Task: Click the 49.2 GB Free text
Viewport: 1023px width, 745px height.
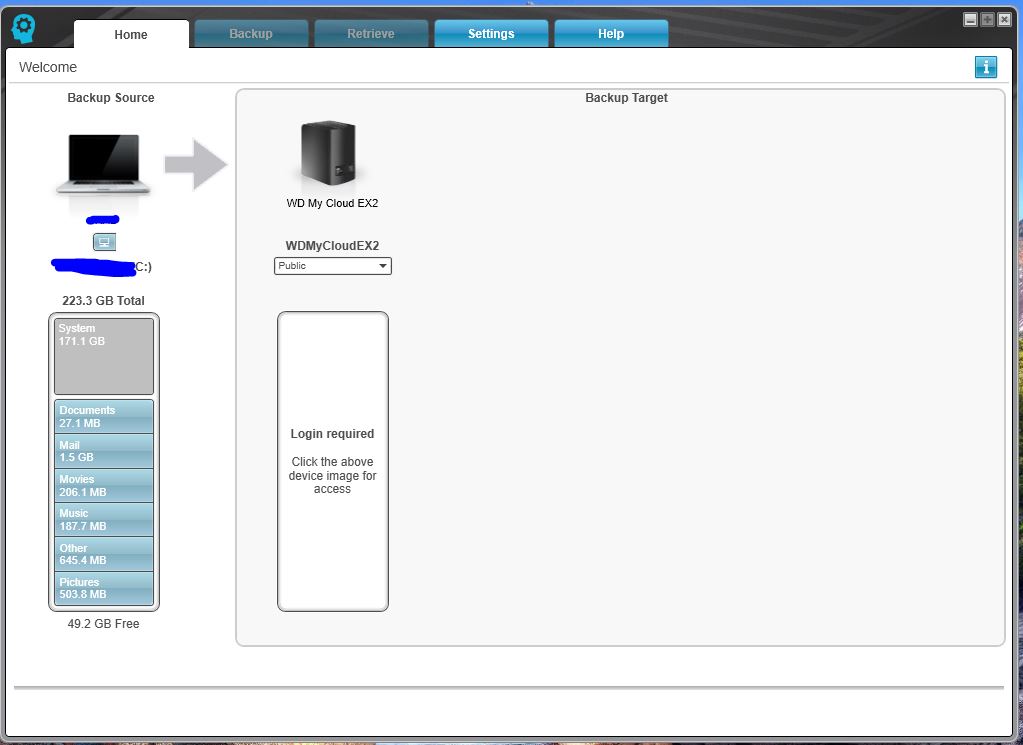Action: point(104,624)
